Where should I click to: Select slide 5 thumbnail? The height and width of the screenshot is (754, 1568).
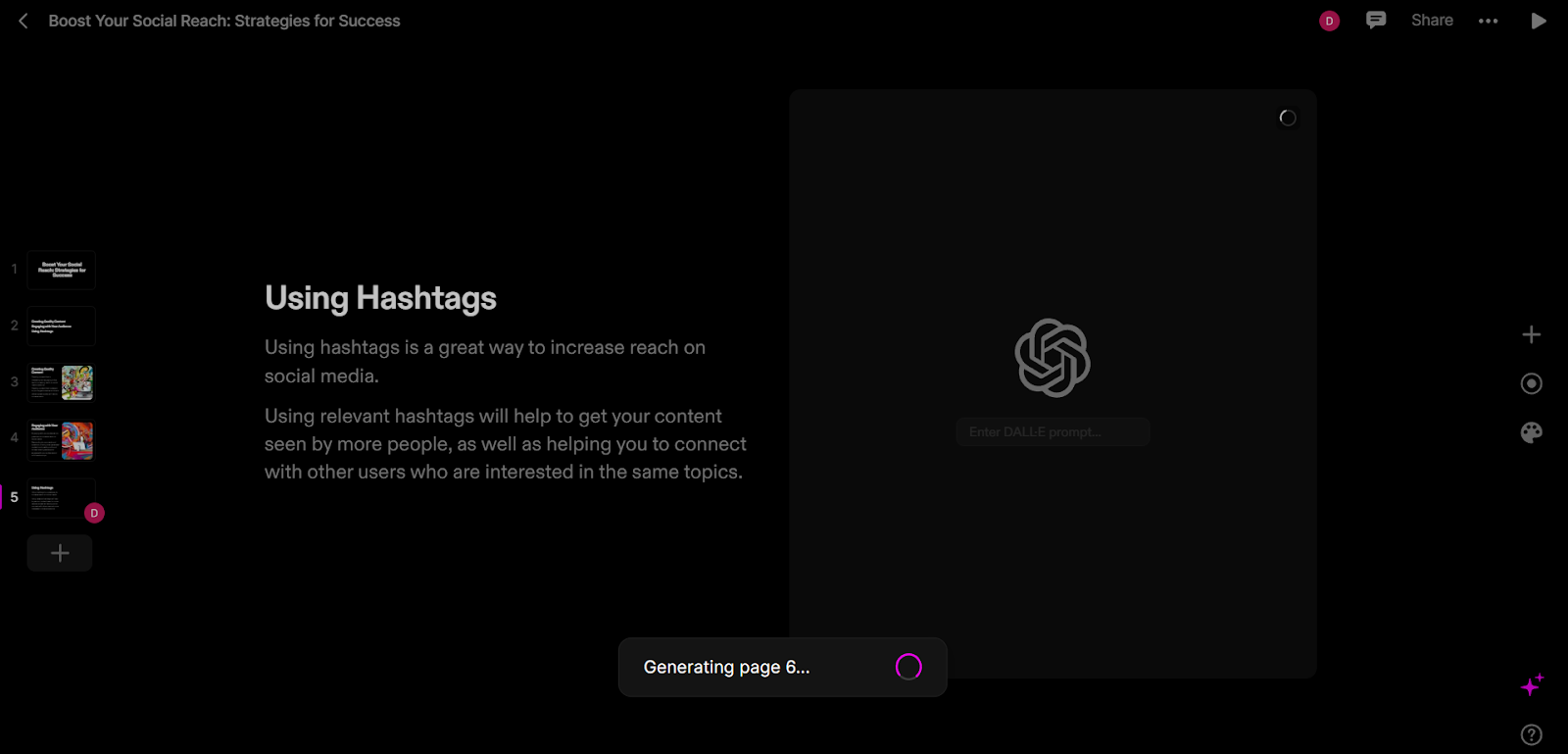click(61, 497)
